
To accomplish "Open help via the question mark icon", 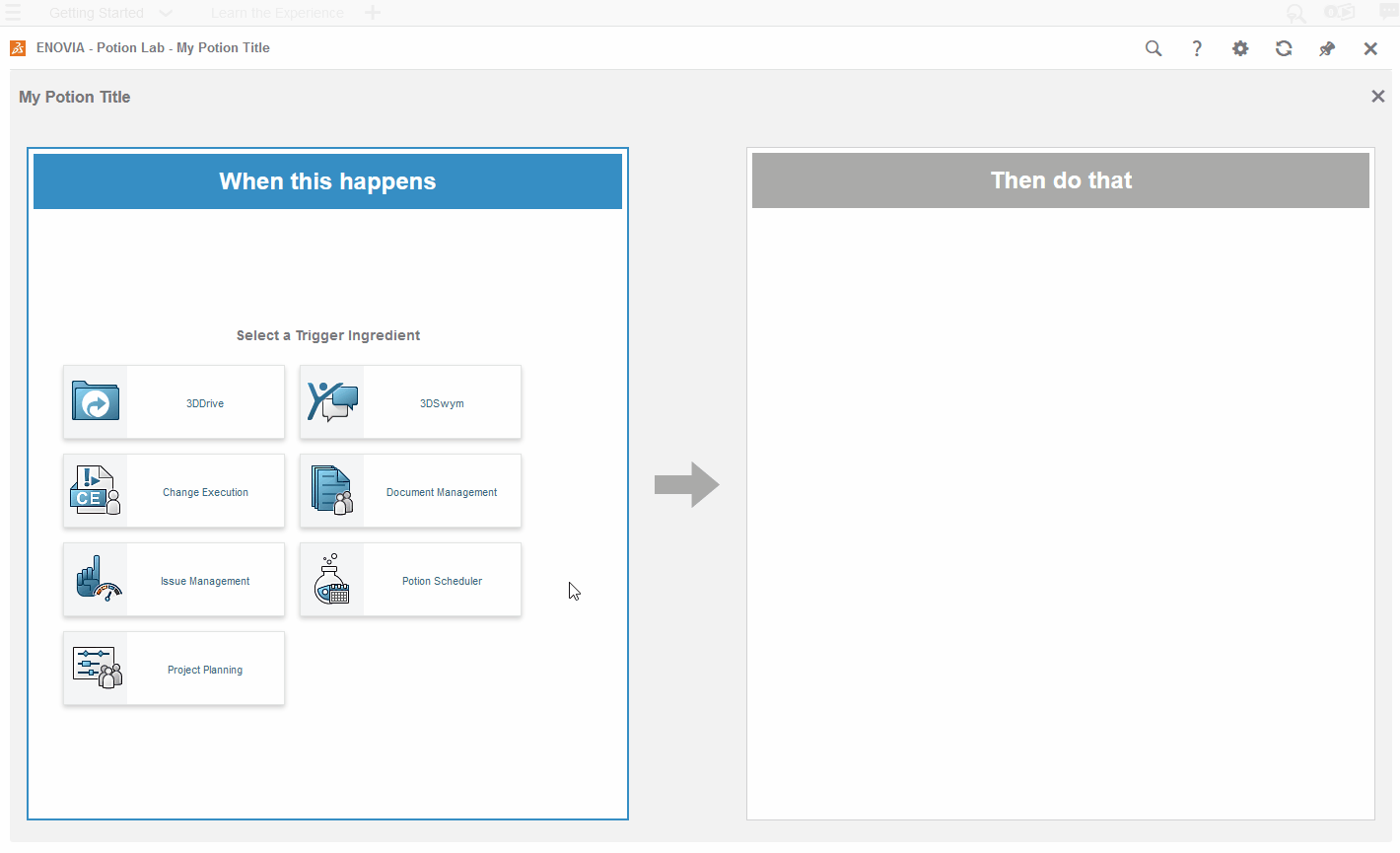I will [1197, 48].
